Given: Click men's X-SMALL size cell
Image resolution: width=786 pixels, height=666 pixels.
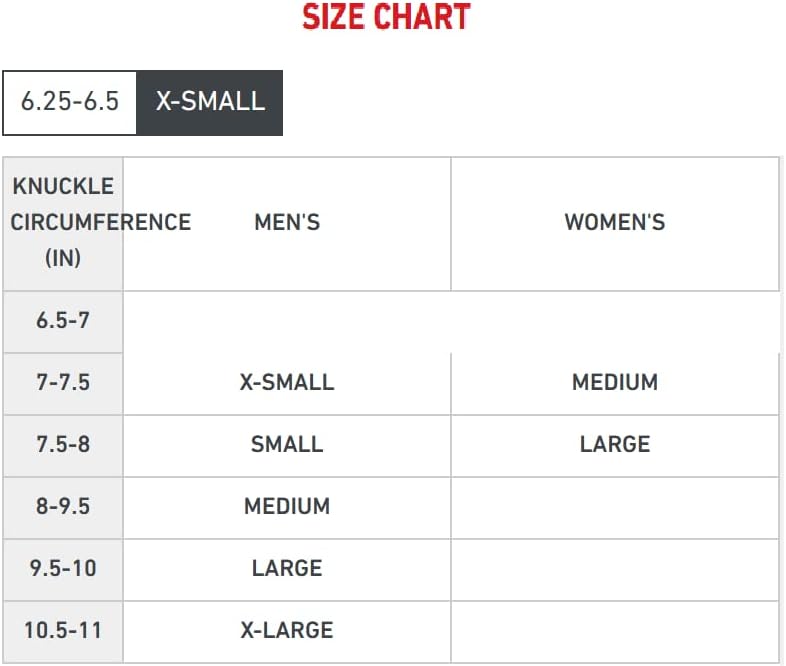Looking at the screenshot, I should click(x=287, y=383).
